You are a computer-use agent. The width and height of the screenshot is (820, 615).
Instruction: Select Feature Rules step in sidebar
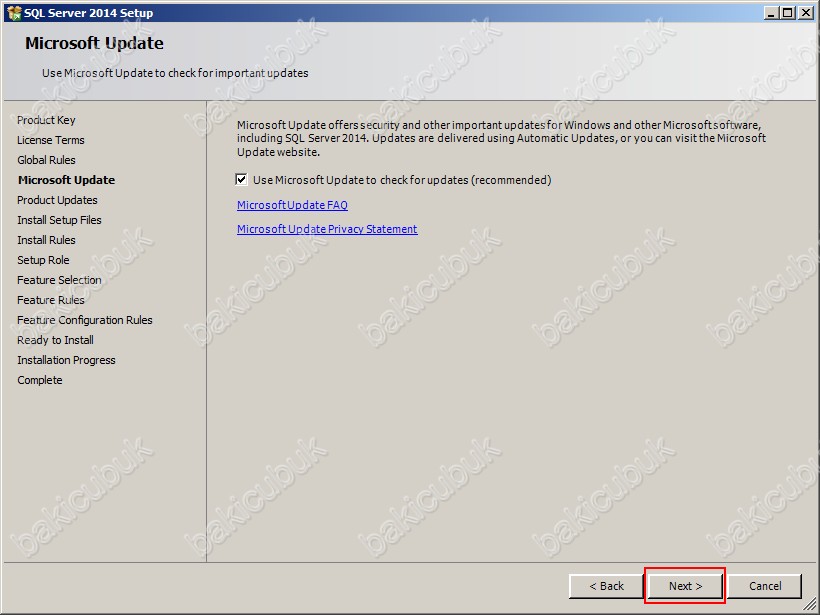pos(51,300)
